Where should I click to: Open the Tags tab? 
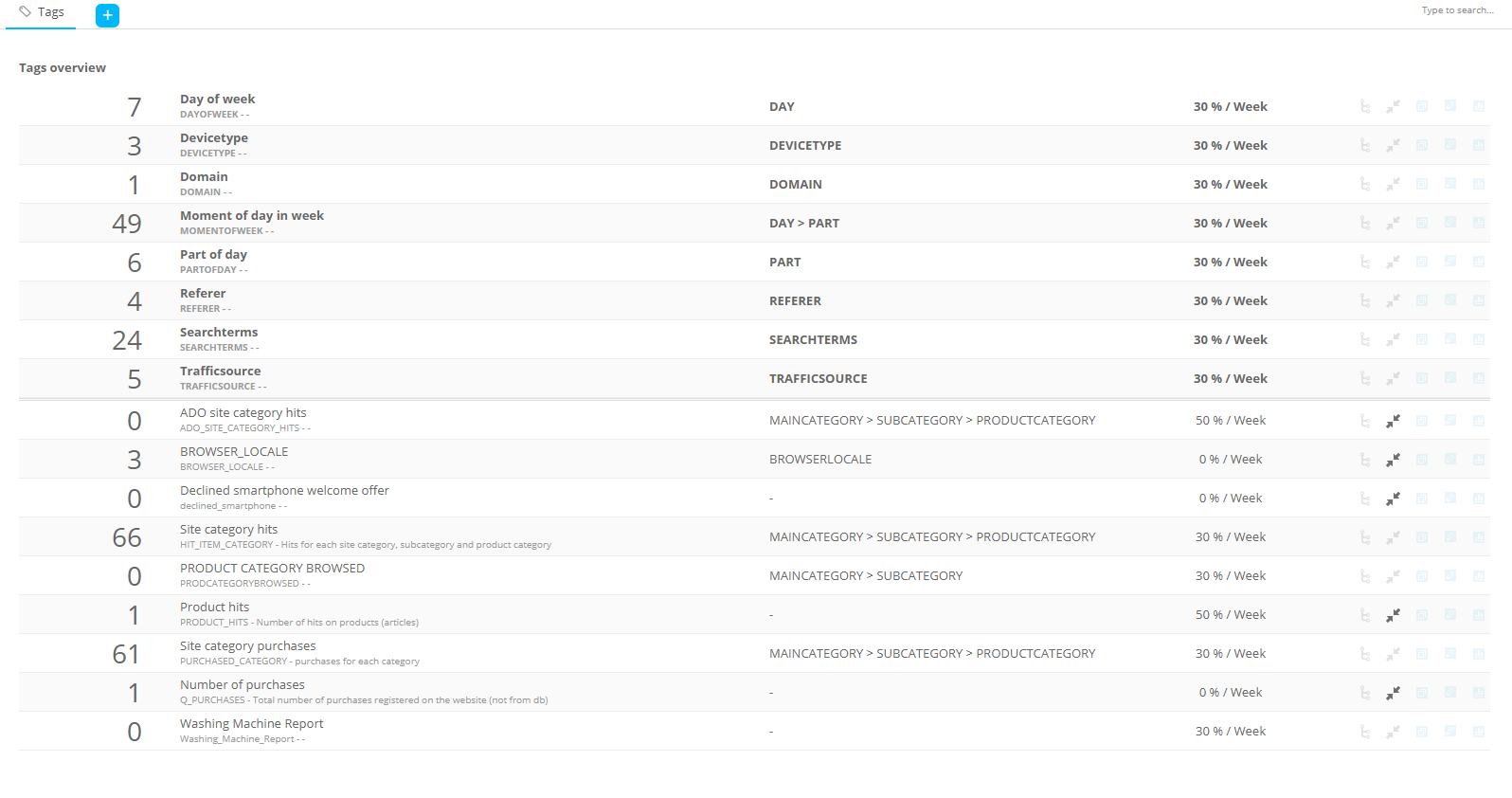click(x=42, y=12)
